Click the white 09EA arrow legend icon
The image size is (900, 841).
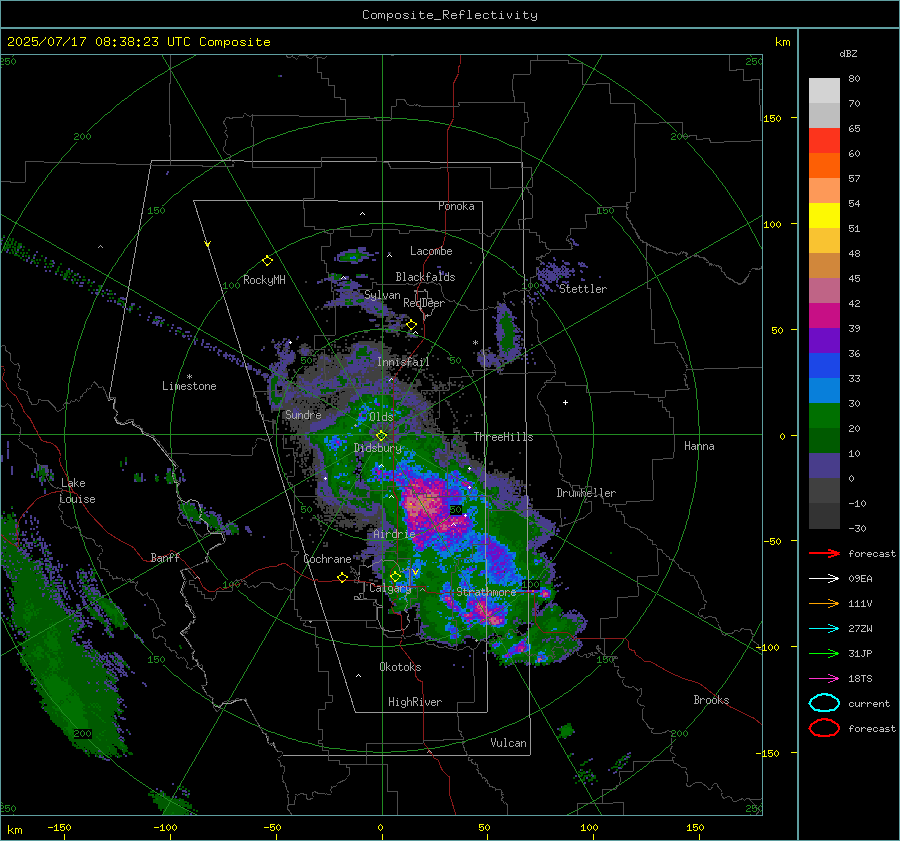click(824, 578)
